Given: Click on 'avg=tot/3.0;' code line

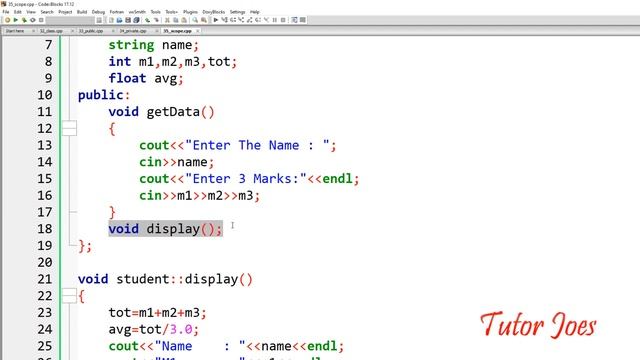Looking at the screenshot, I should click(154, 329).
